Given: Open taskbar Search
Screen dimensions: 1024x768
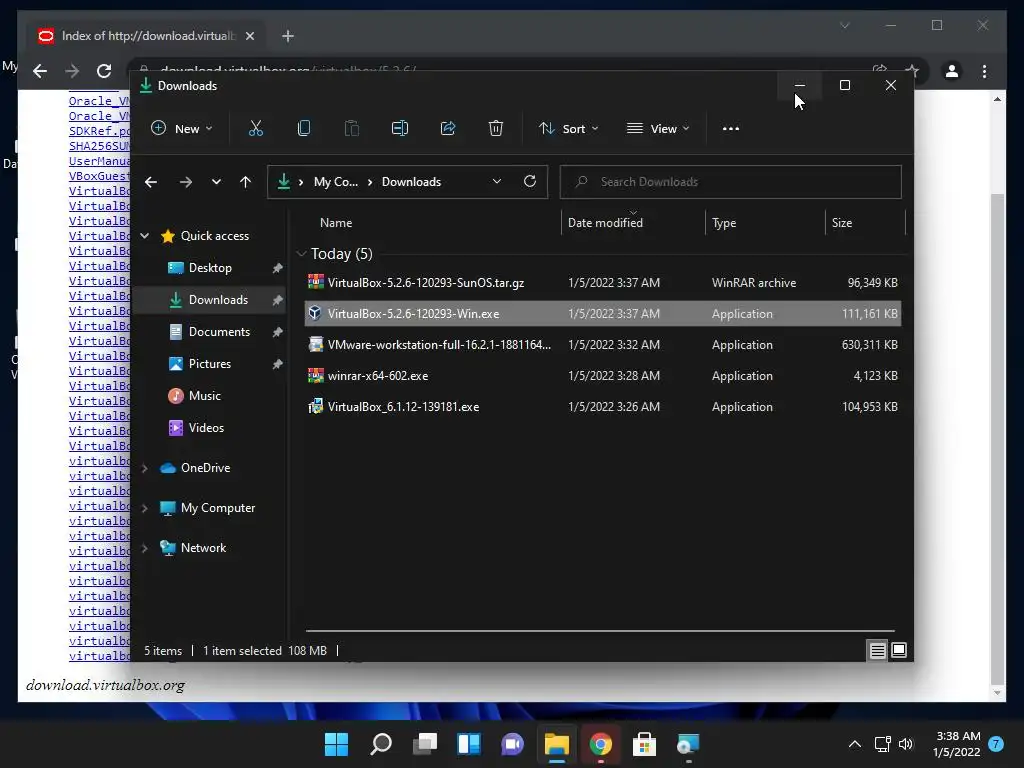Looking at the screenshot, I should click(x=381, y=744).
